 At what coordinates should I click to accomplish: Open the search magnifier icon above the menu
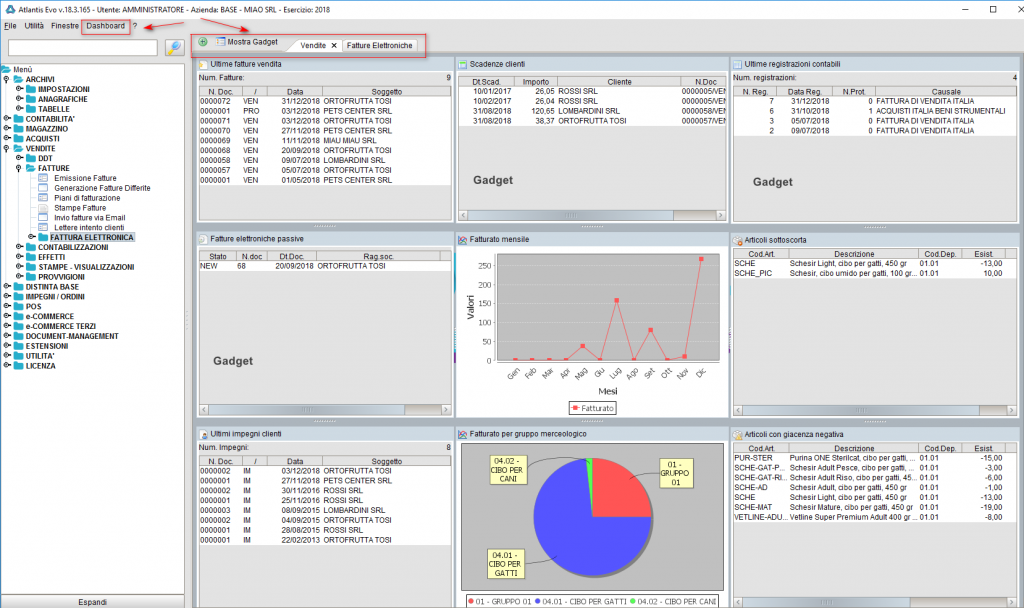174,48
